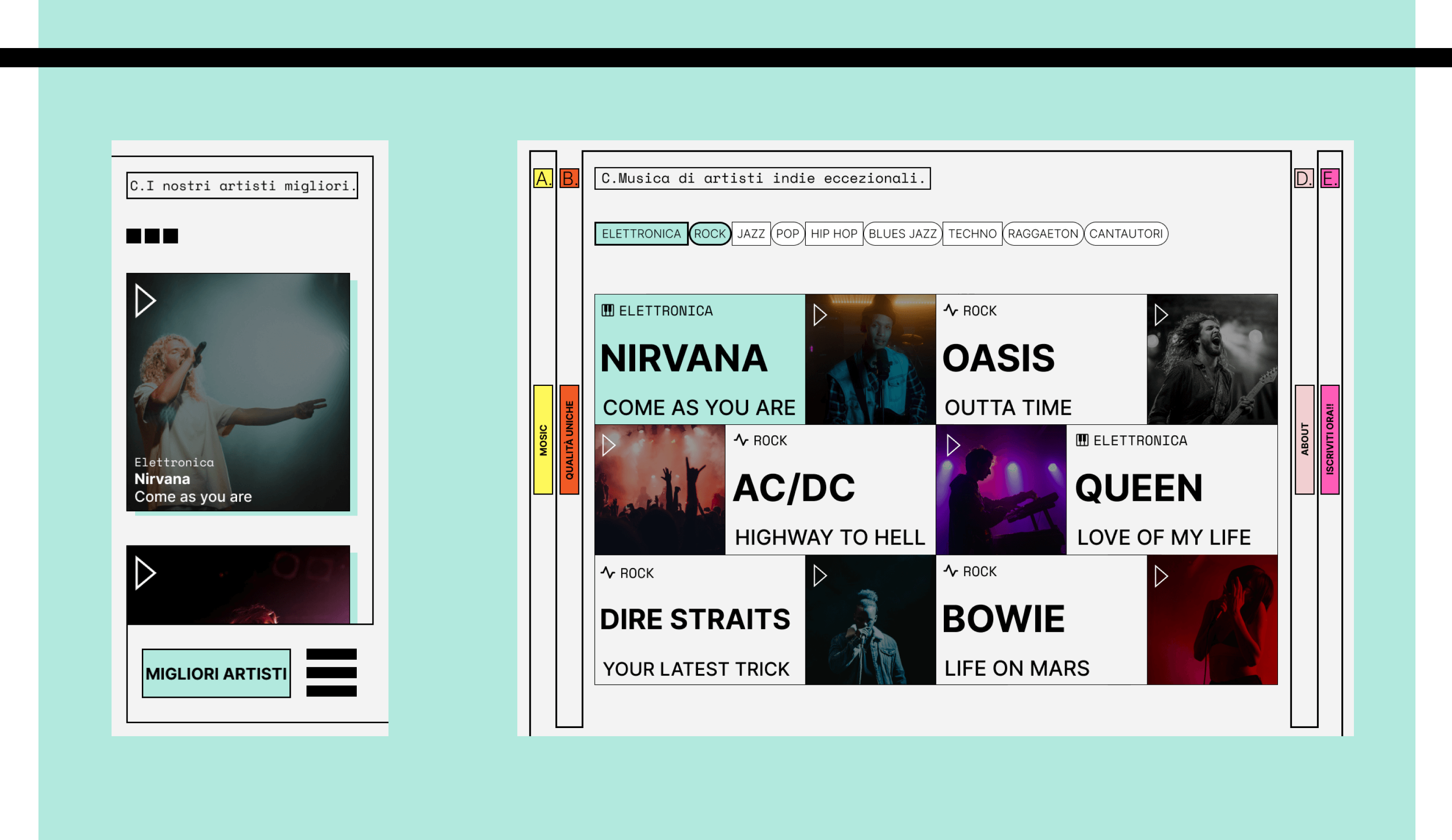Screen dimensions: 1452x840
Task: Click the three black squares icon
Action: [x=152, y=236]
